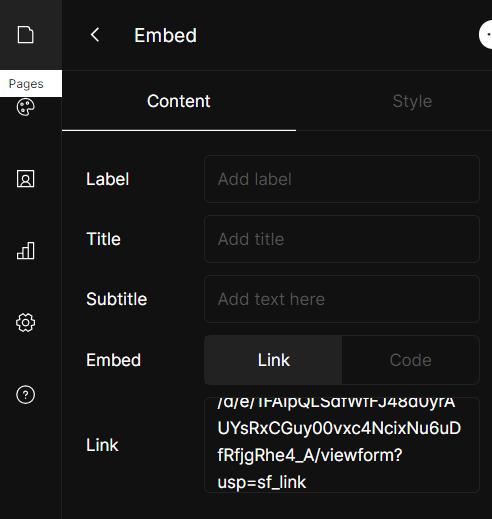Click the Subtitle field label
Image resolution: width=492 pixels, height=519 pixels.
116,299
